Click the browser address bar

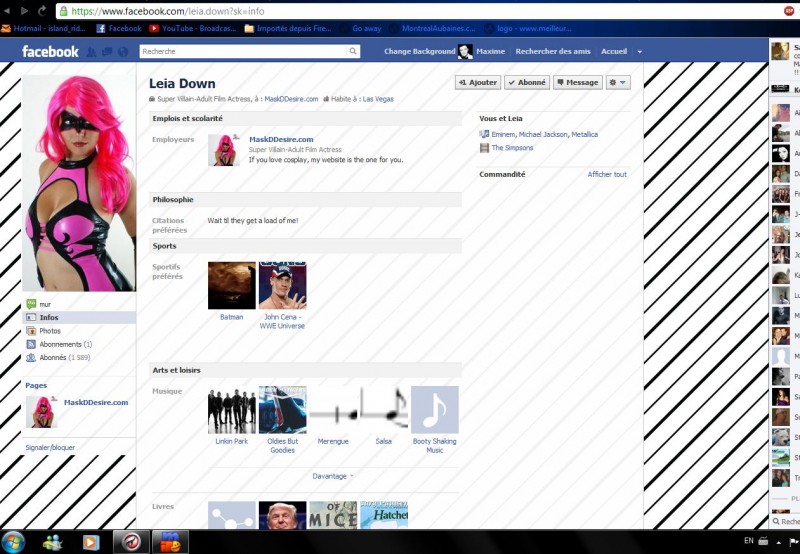418,11
